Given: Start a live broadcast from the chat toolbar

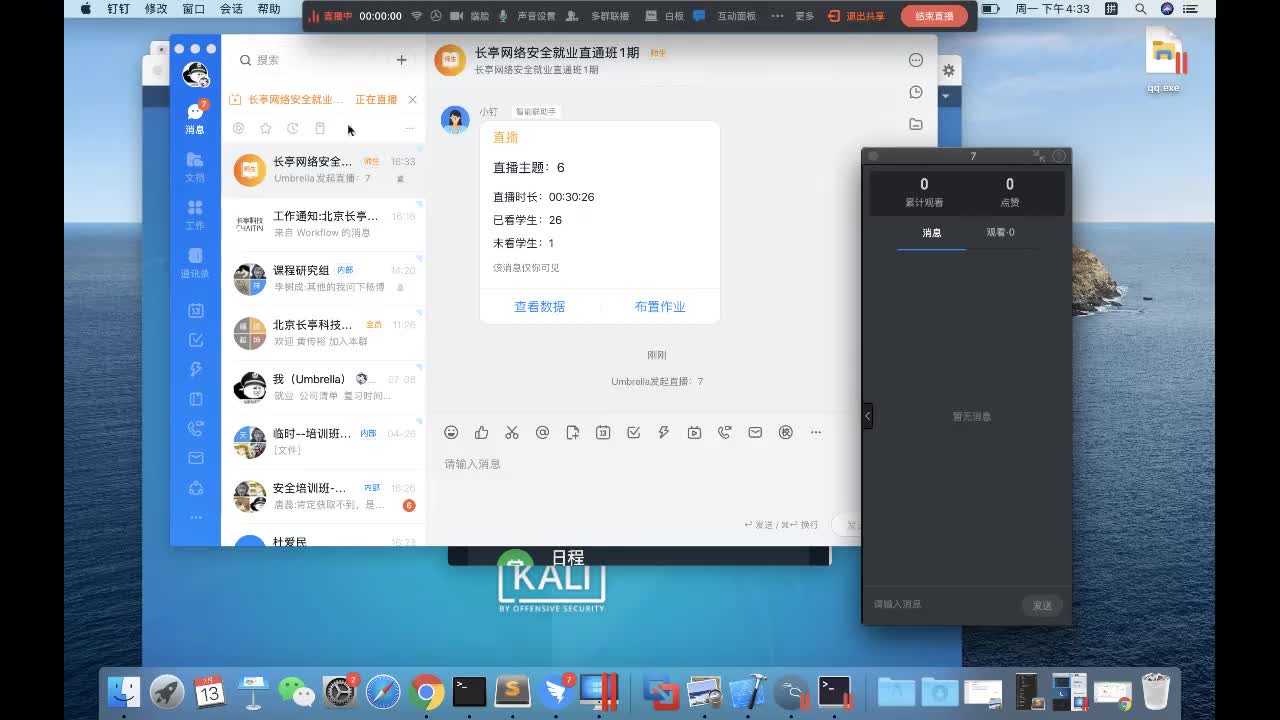Looking at the screenshot, I should (x=694, y=432).
